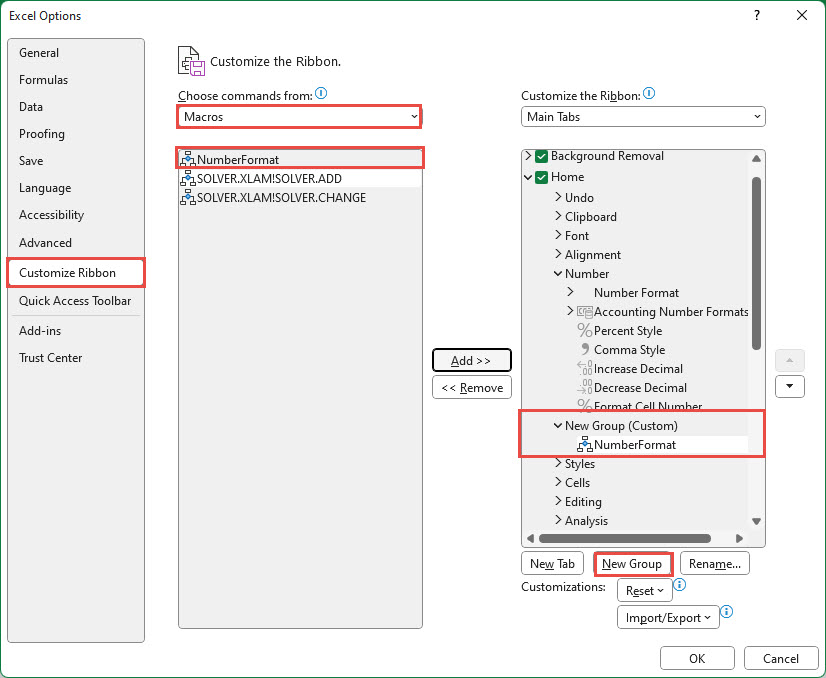Select the SOLVER.ADD macro icon
Screen dimensions: 826x678
click(x=188, y=178)
